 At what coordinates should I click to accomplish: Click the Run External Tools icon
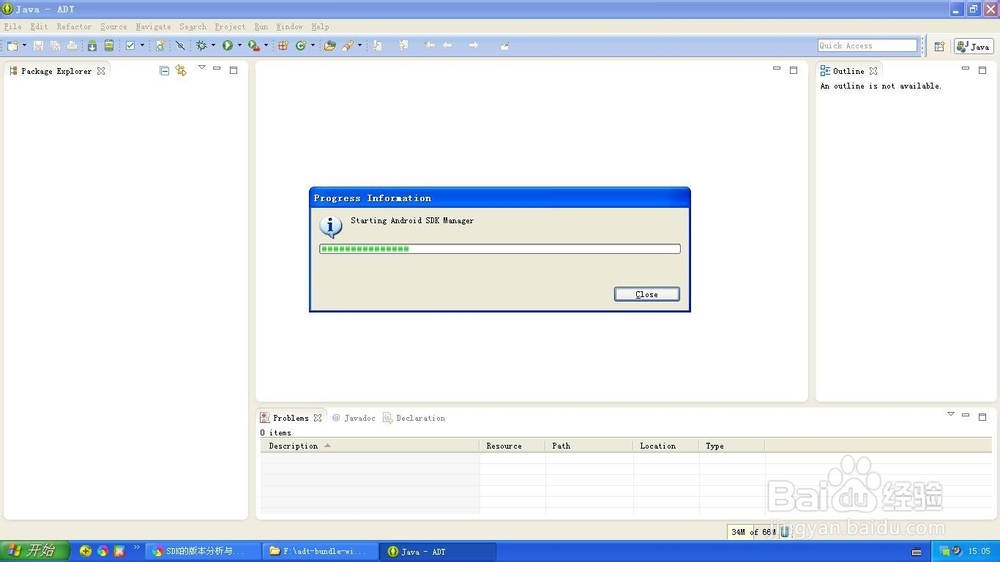[254, 45]
